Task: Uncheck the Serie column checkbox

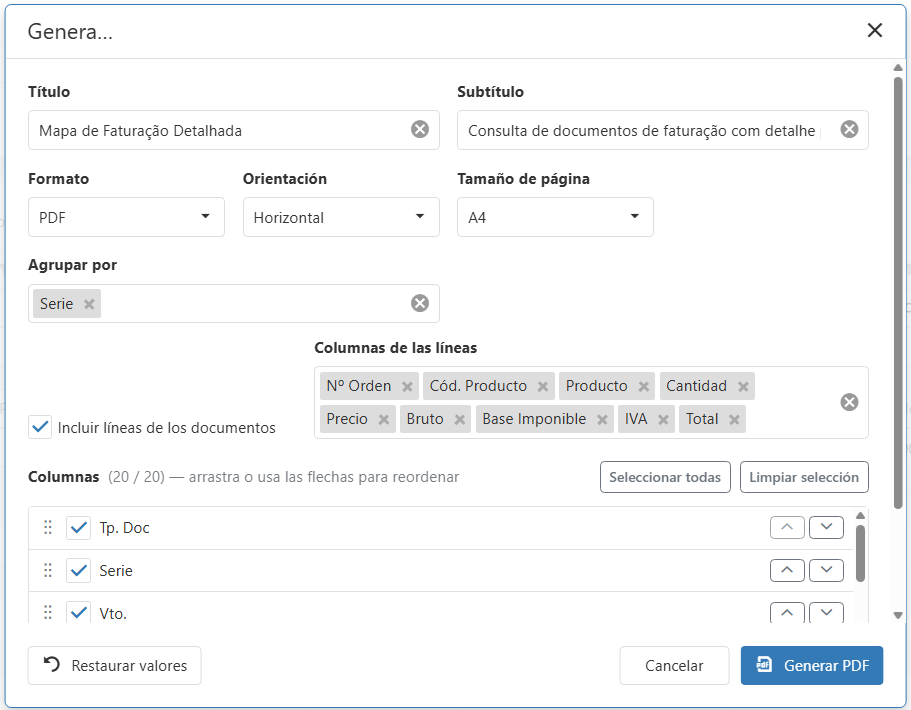Action: point(78,571)
